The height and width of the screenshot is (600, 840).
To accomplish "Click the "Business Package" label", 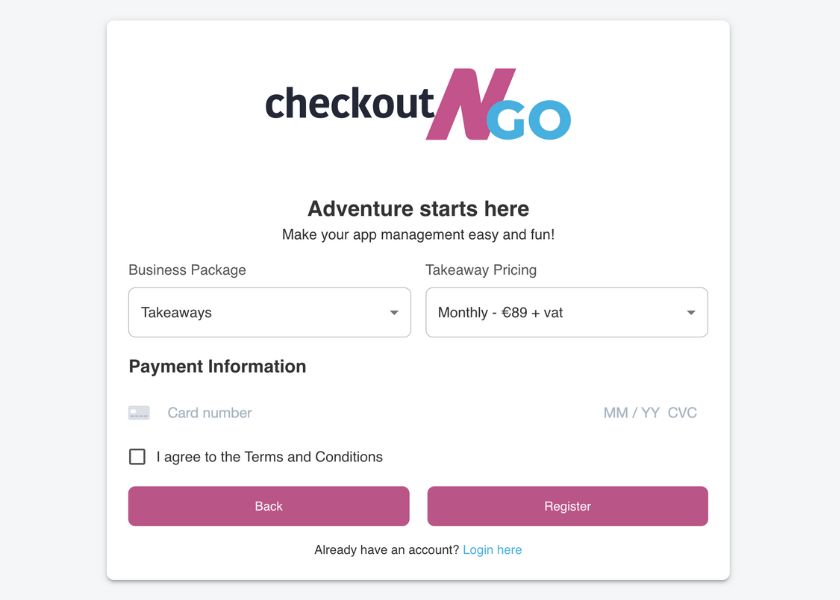I will [x=187, y=270].
